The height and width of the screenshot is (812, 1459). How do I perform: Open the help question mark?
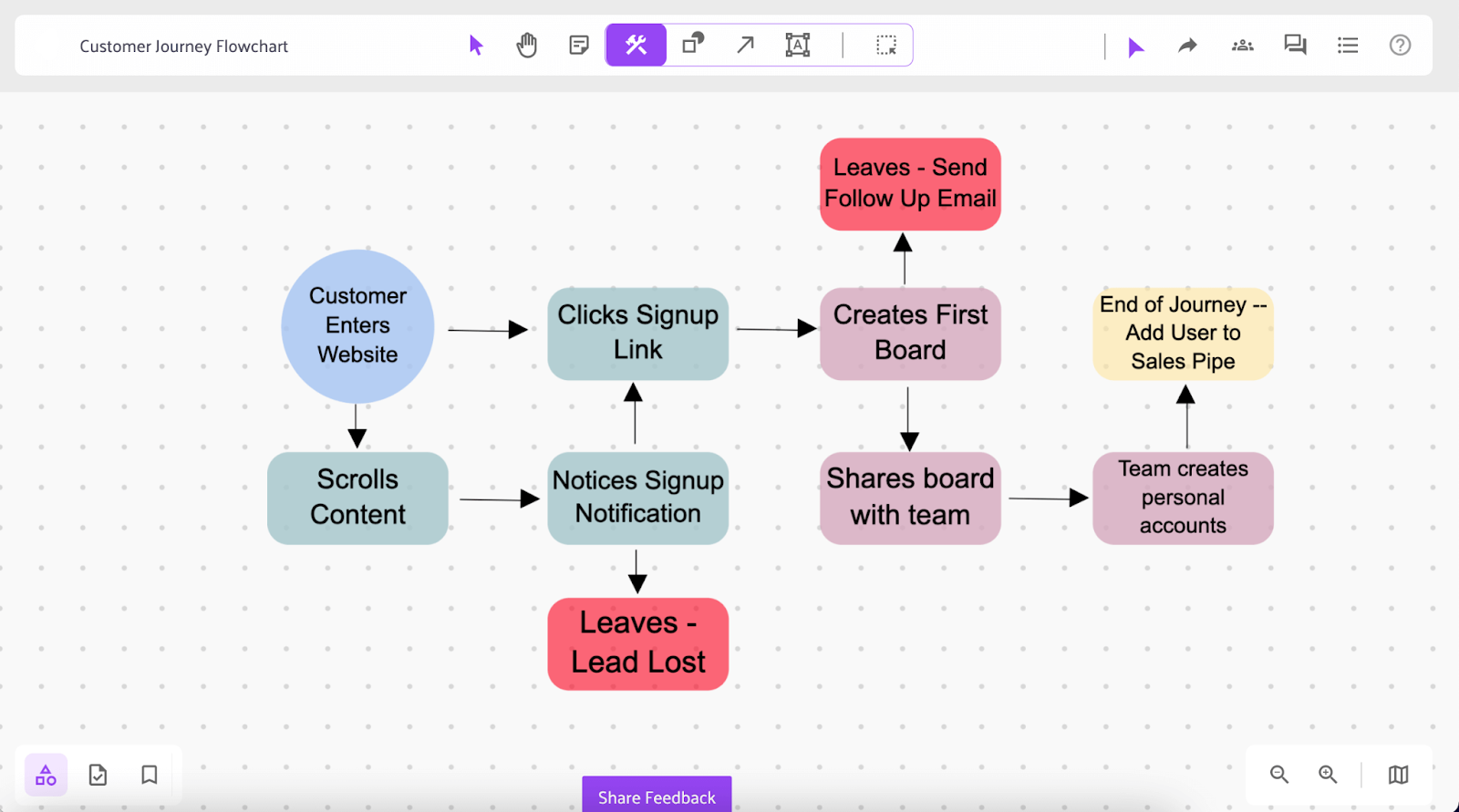[x=1400, y=46]
